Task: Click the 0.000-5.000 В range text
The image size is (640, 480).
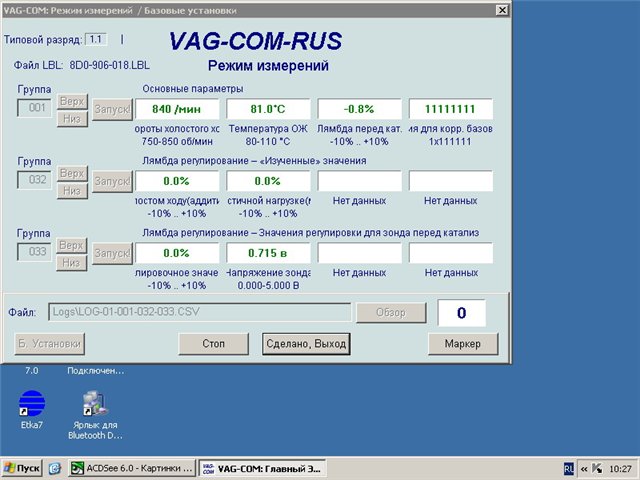Action: [x=268, y=285]
